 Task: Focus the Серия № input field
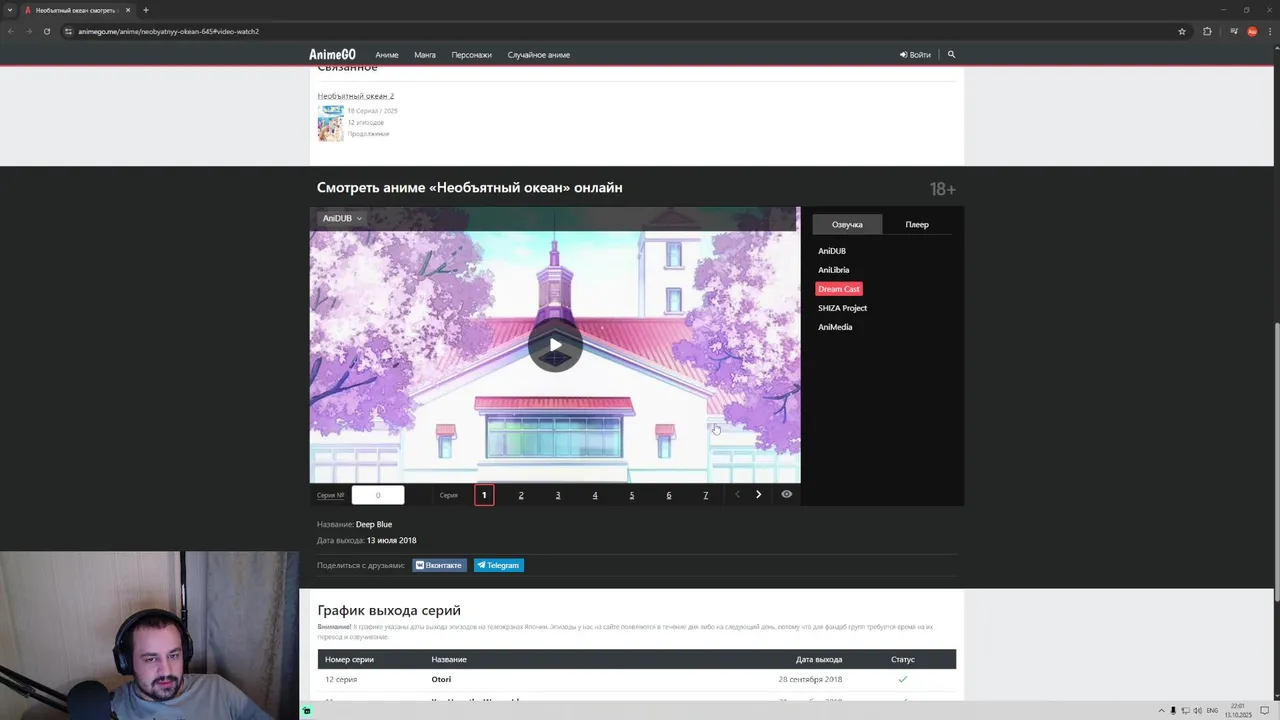[378, 495]
